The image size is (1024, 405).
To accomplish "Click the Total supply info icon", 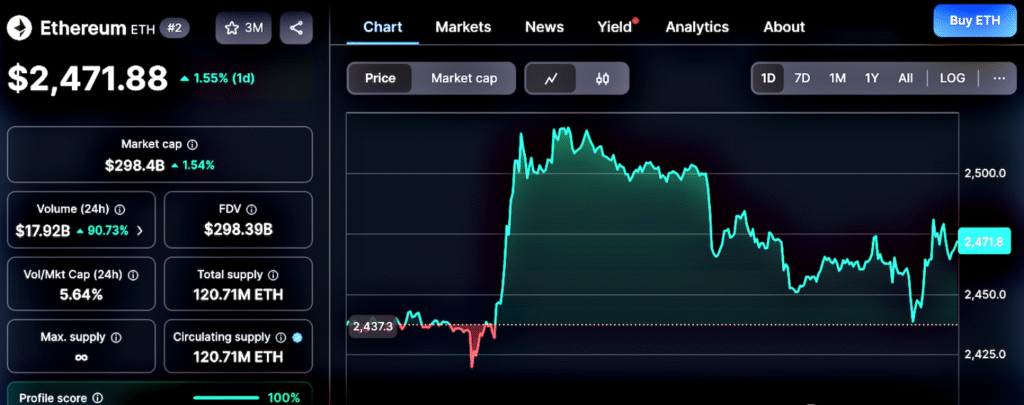I will tap(274, 275).
